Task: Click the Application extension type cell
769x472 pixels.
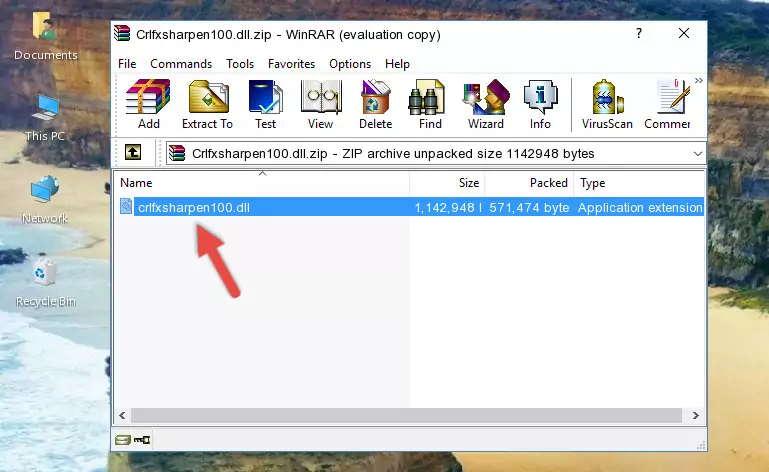Action: click(640, 208)
